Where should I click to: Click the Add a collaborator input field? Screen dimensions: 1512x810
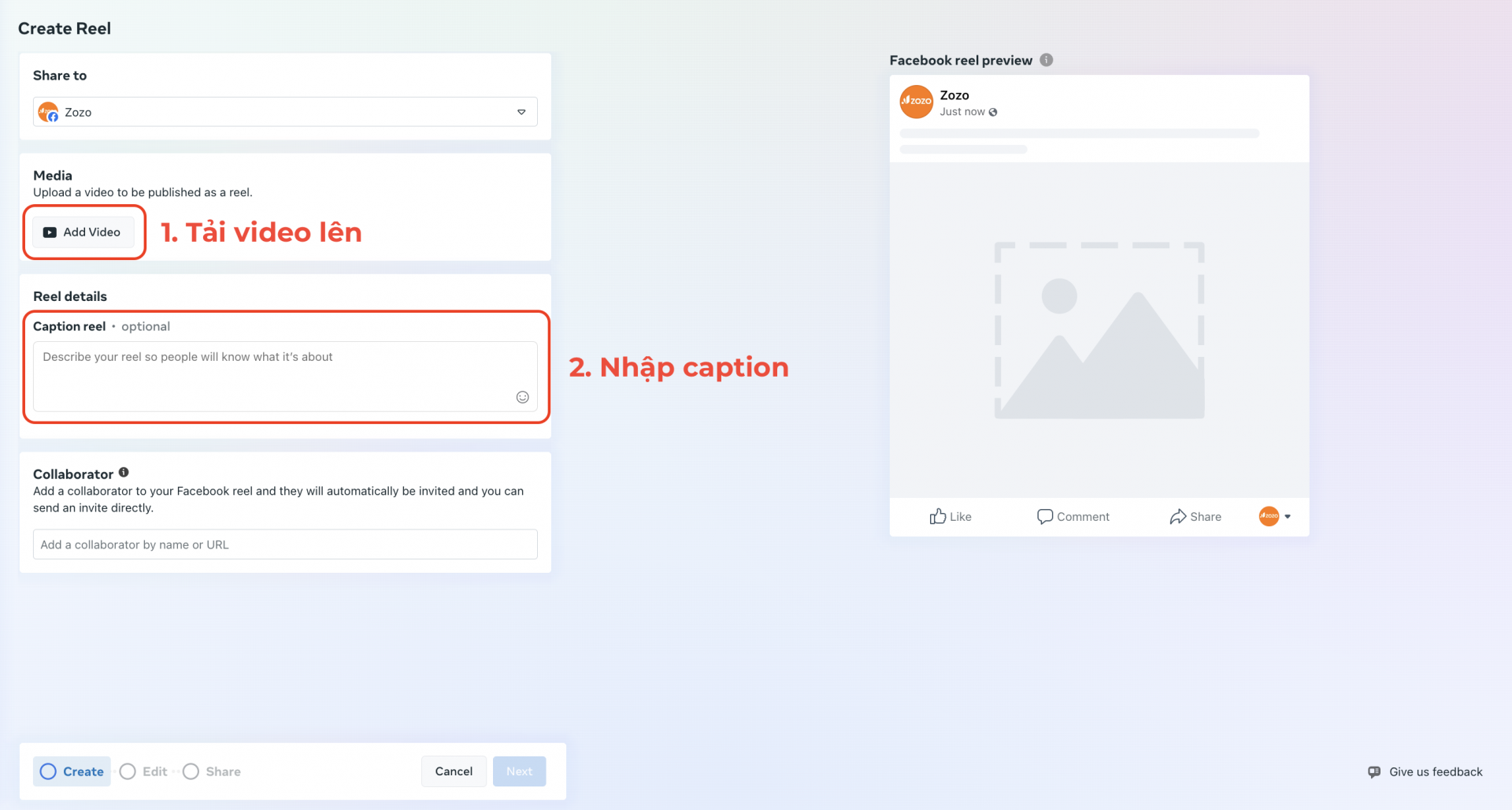pos(285,544)
